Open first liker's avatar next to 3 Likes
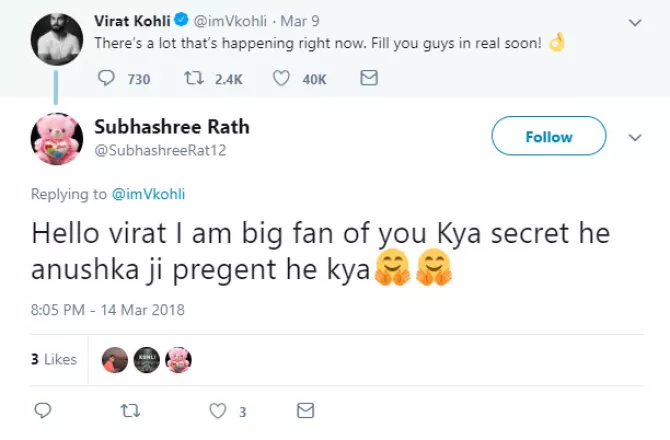Image resolution: width=670 pixels, height=440 pixels. 116,359
